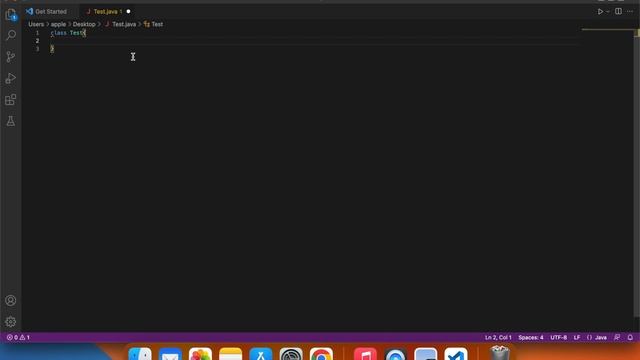The width and height of the screenshot is (640, 360).
Task: Place cursor on line 1 class Test code
Action: point(68,33)
